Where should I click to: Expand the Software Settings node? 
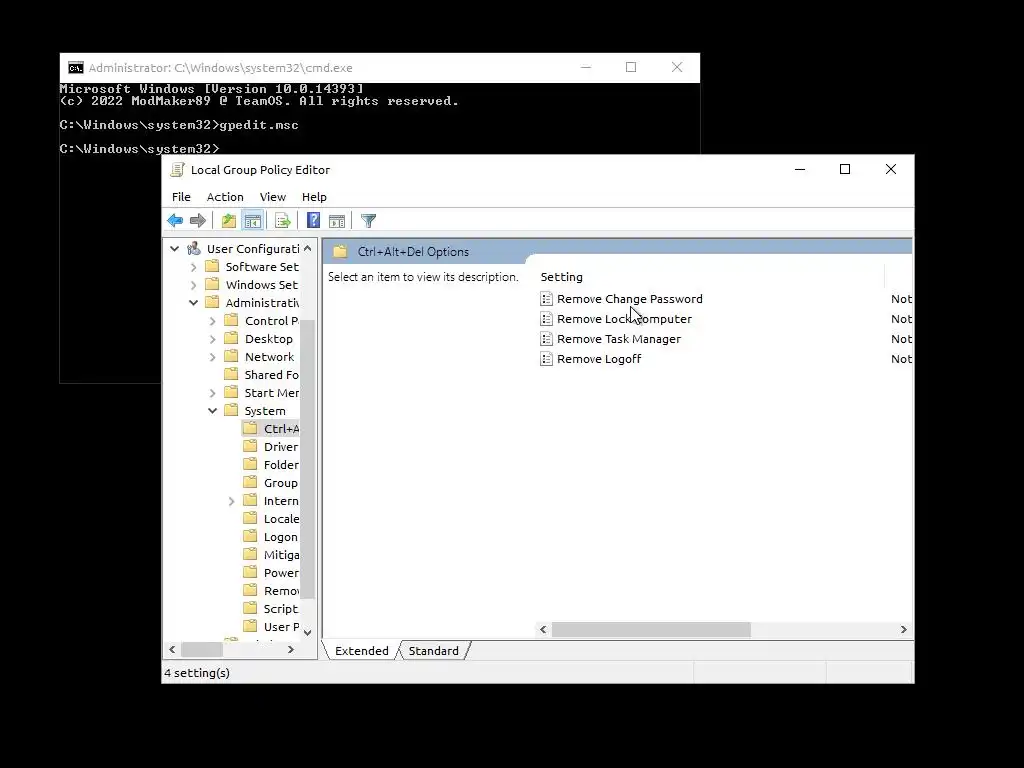[x=193, y=267]
